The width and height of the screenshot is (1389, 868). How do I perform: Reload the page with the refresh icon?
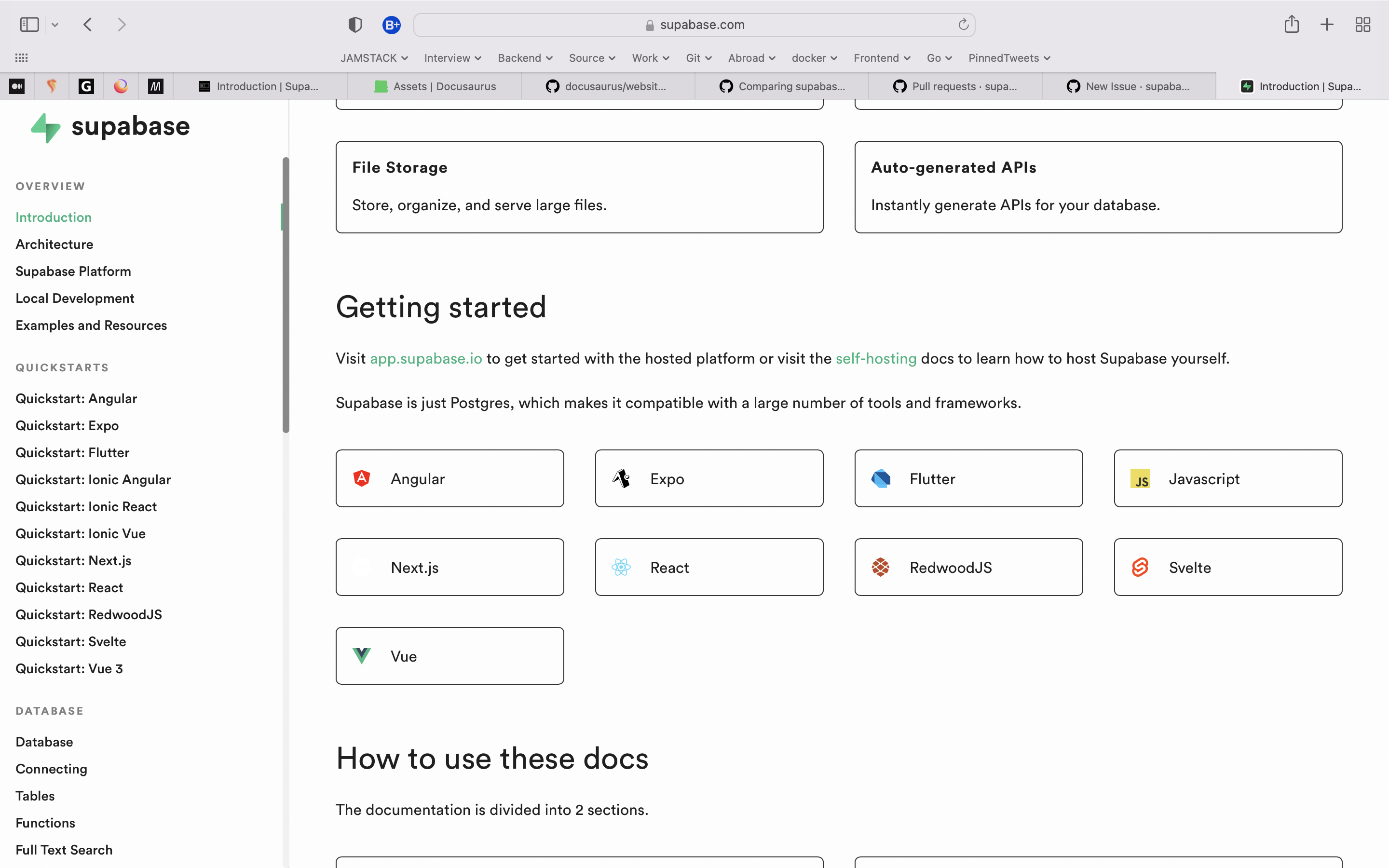click(x=963, y=25)
